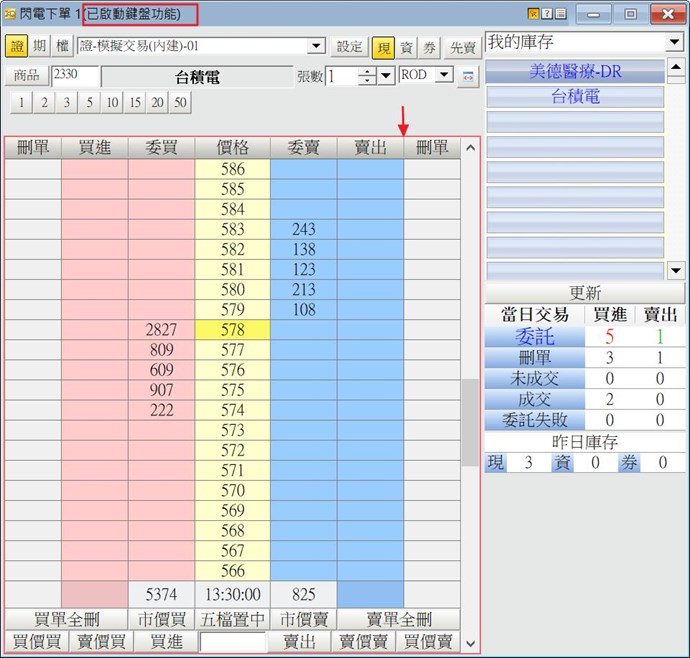Select 美德醫療-DR in inventory list
The width and height of the screenshot is (690, 658).
tap(575, 72)
